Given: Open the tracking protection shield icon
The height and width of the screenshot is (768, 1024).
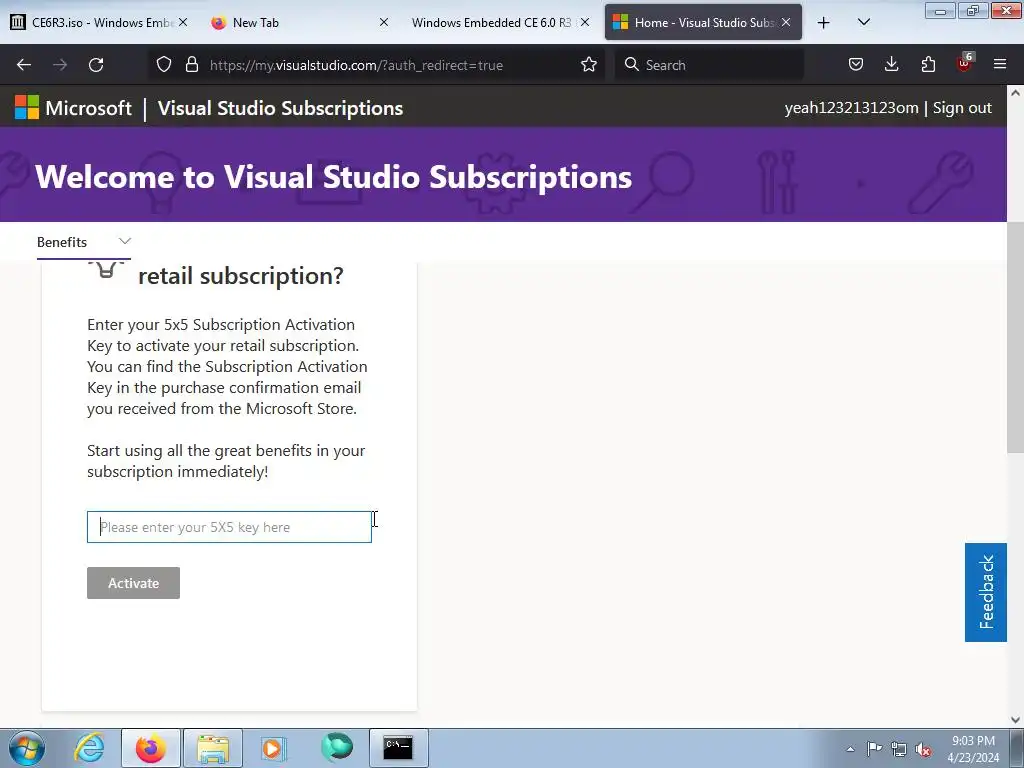Looking at the screenshot, I should [164, 65].
